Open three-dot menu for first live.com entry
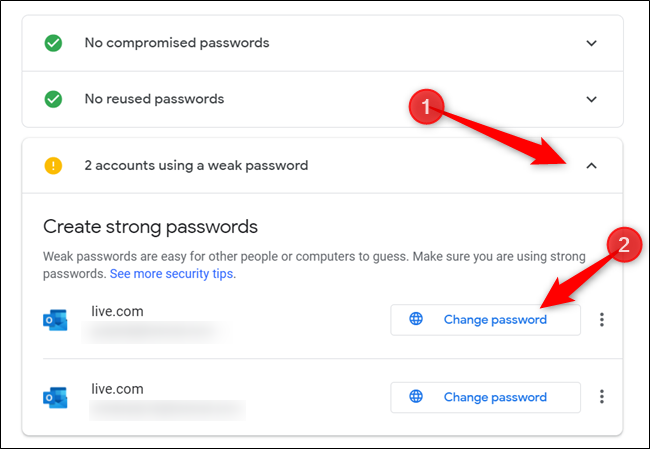The image size is (650, 449). pyautogui.click(x=601, y=320)
